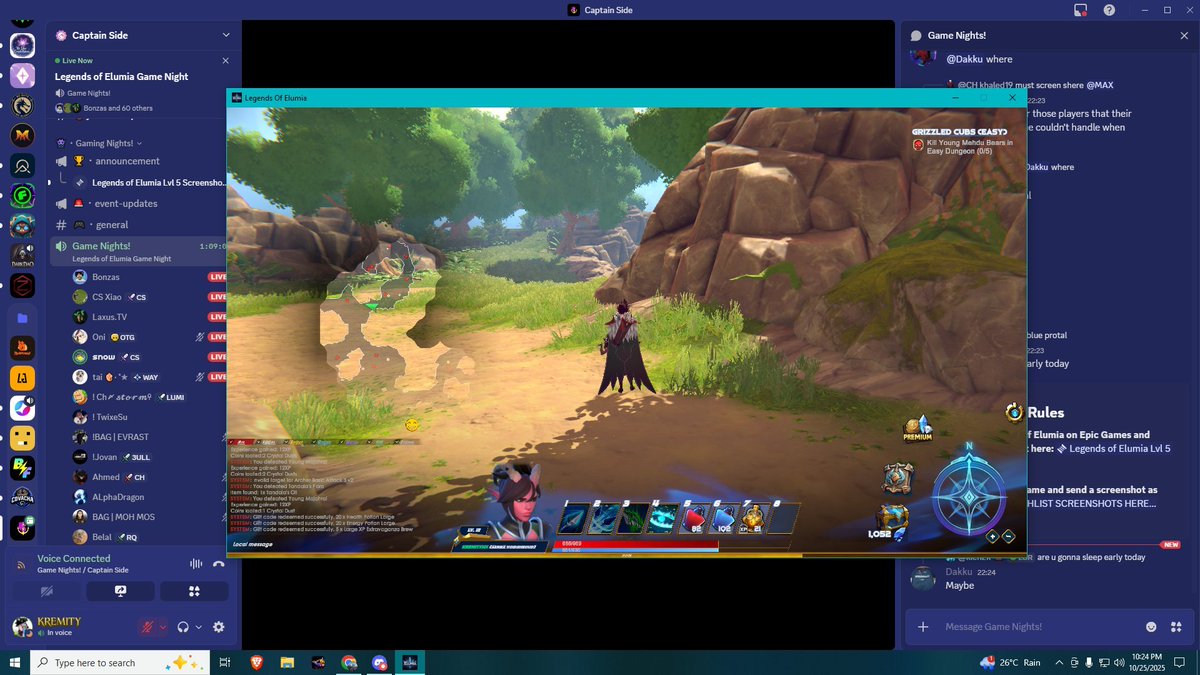The width and height of the screenshot is (1200, 675).
Task: Click the Dakku username in chat
Action: point(959,572)
